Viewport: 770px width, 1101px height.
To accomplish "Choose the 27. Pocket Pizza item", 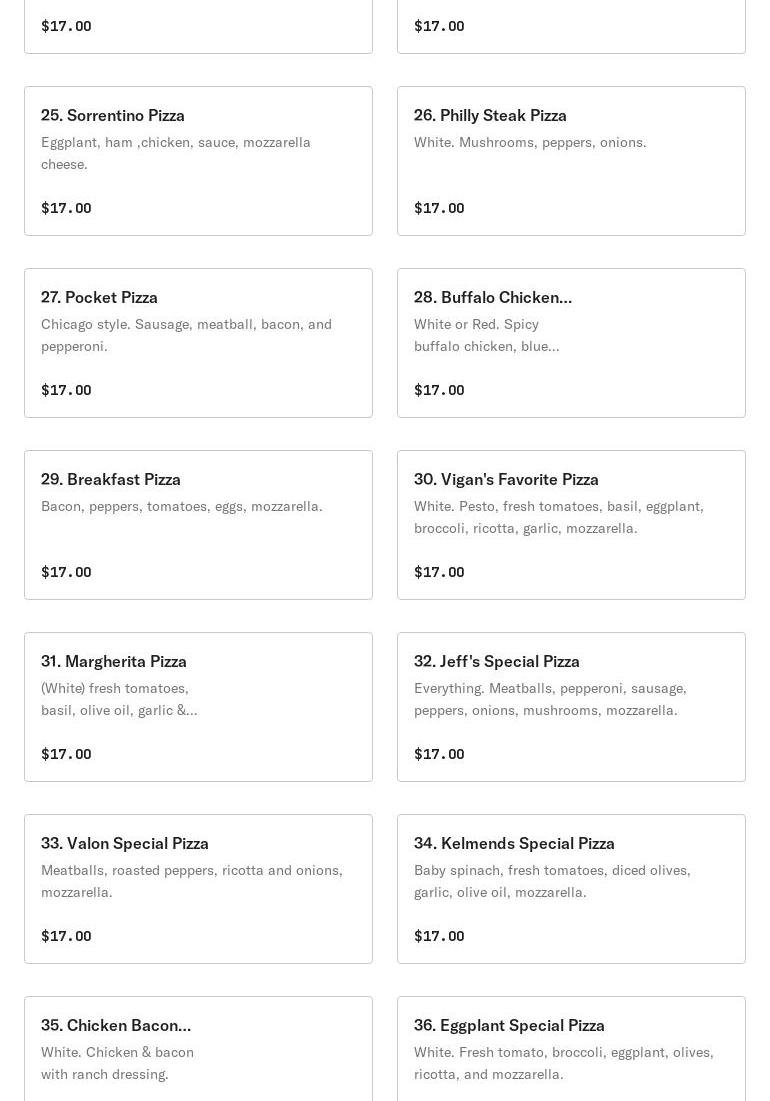I will coord(198,343).
